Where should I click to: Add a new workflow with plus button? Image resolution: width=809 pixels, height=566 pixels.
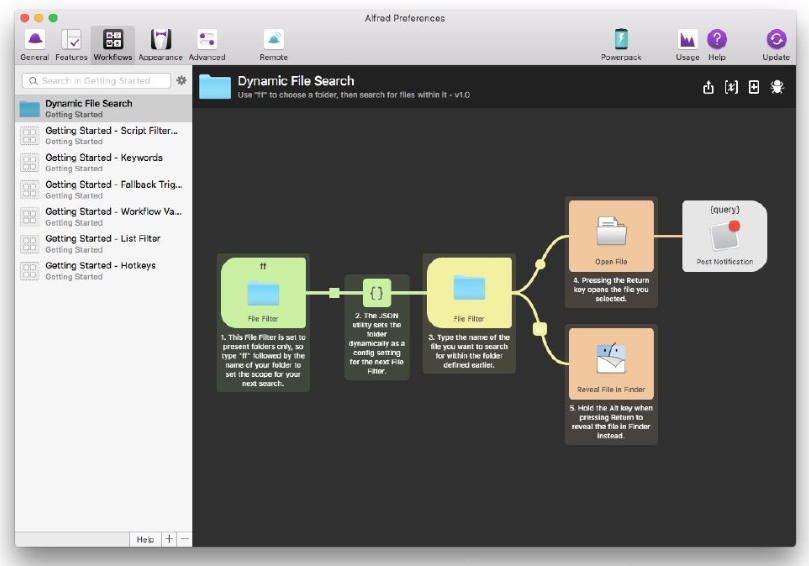(x=169, y=539)
